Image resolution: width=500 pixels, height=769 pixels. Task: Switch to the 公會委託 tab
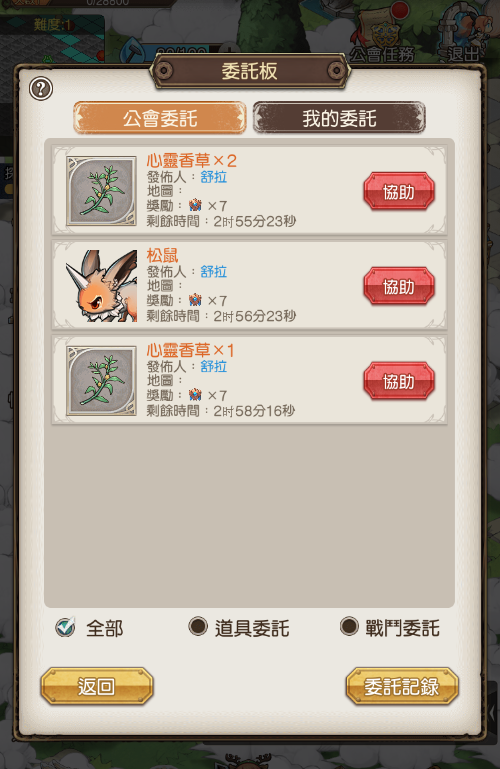click(160, 118)
